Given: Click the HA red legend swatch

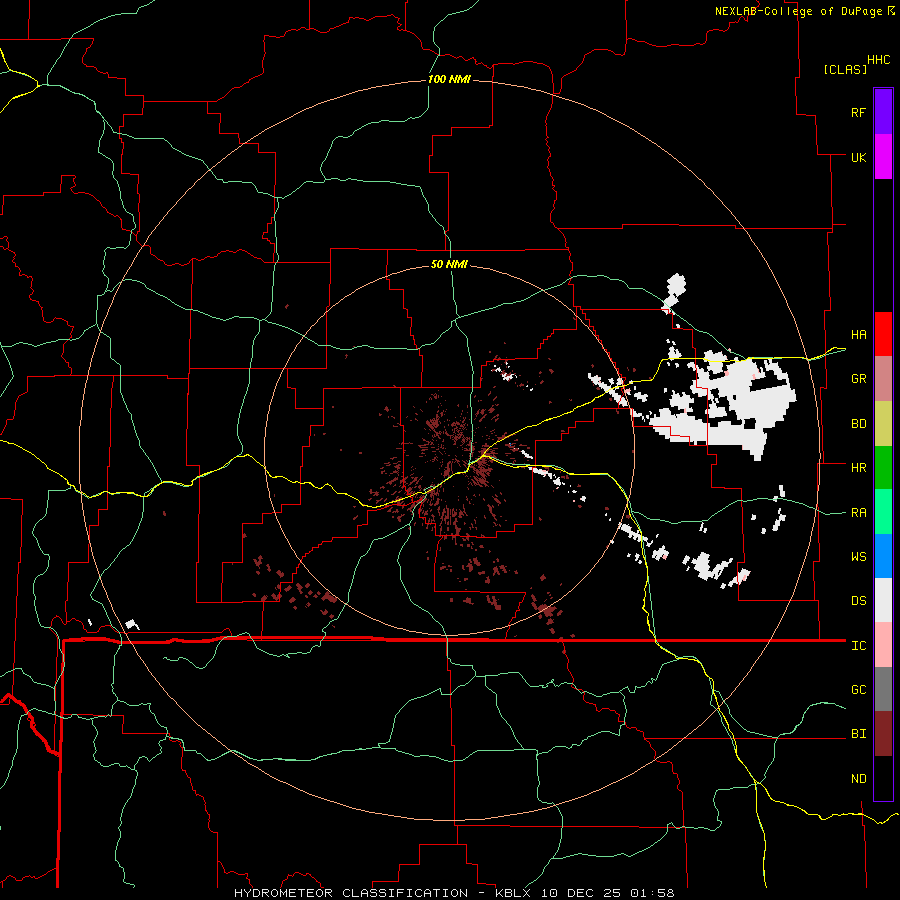Looking at the screenshot, I should pos(883,334).
